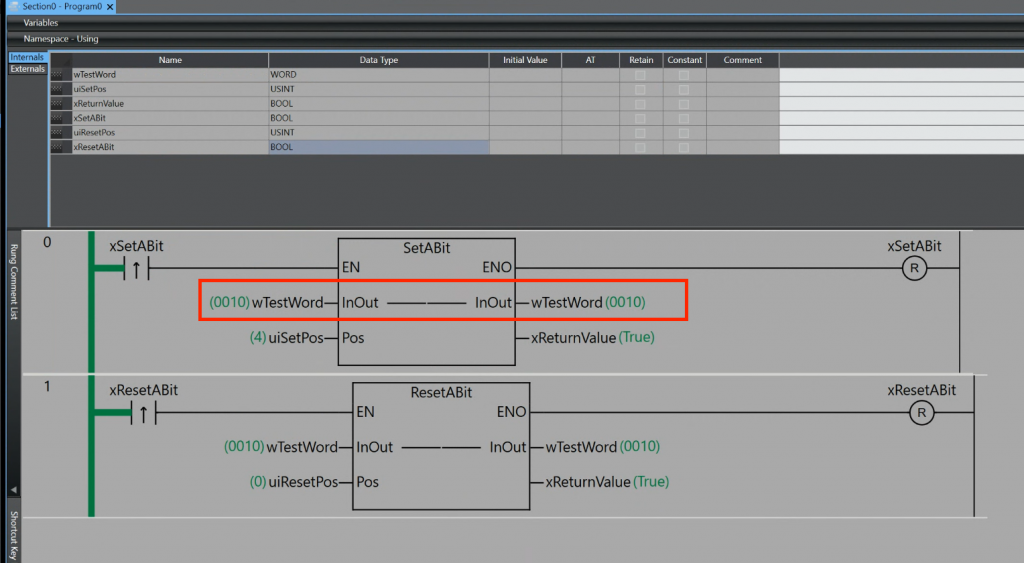Sort variables by Data Type column header
Viewport: 1024px width, 563px height.
click(x=378, y=60)
